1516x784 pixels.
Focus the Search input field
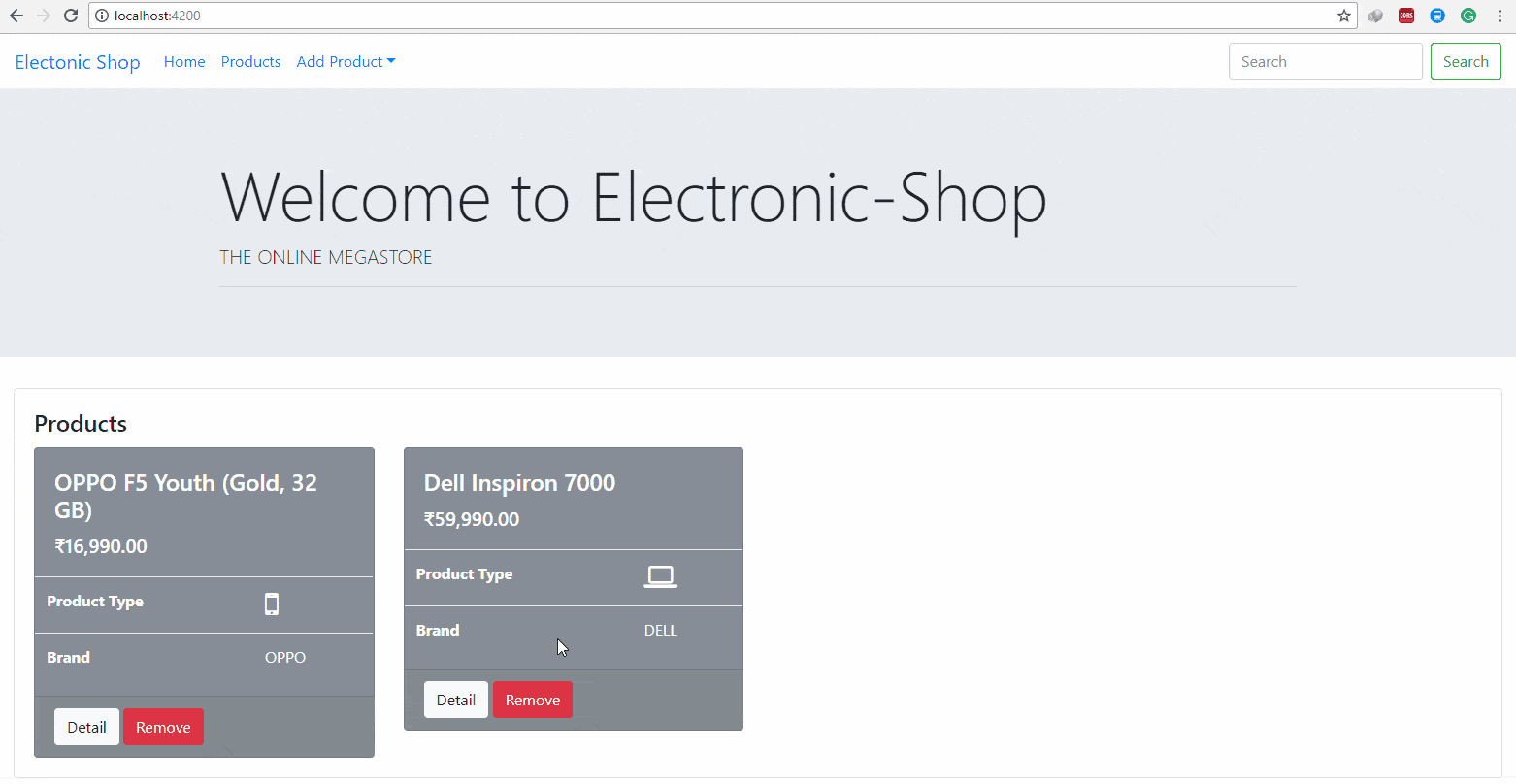point(1326,61)
